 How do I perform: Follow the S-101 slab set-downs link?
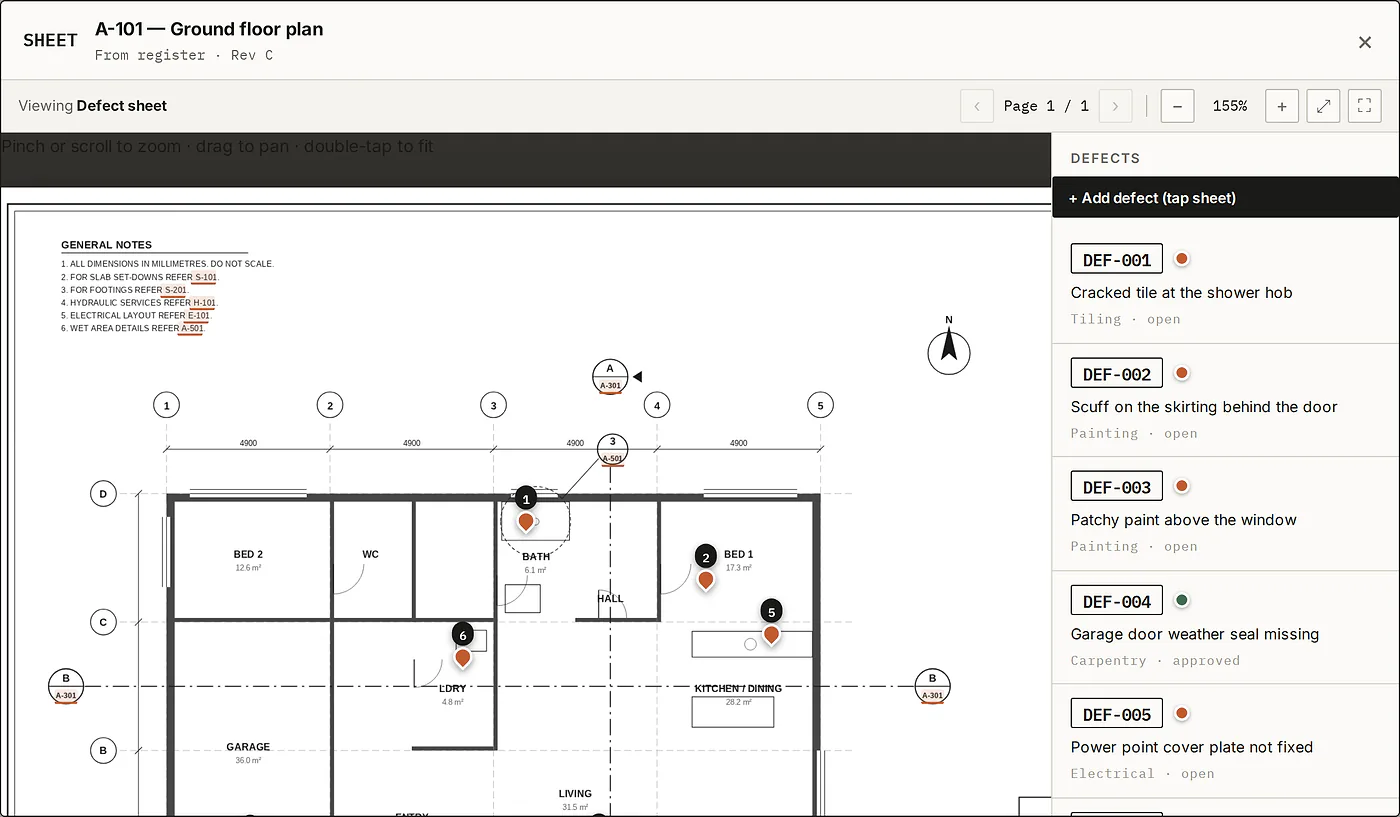click(x=206, y=277)
